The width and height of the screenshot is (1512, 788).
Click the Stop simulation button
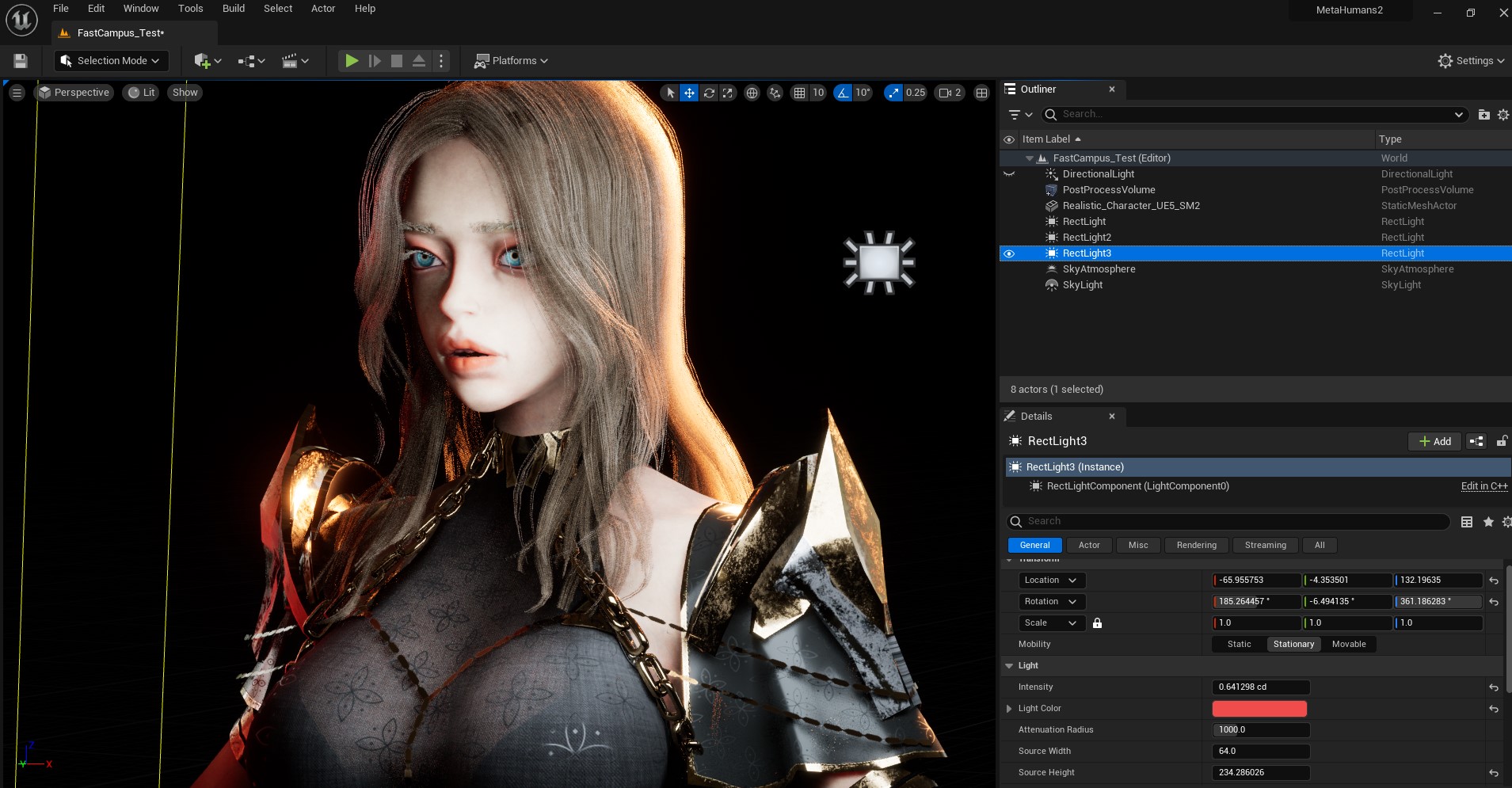pyautogui.click(x=397, y=61)
